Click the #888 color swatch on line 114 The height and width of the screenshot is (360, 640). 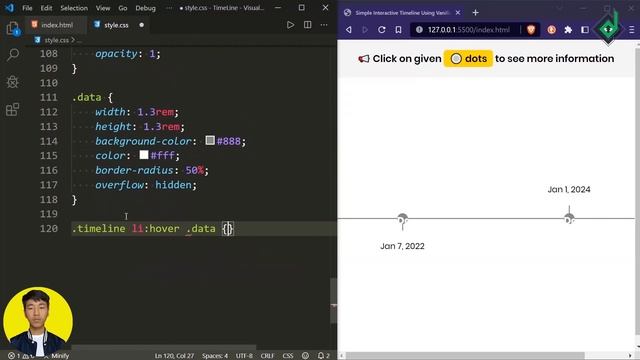pyautogui.click(x=210, y=140)
